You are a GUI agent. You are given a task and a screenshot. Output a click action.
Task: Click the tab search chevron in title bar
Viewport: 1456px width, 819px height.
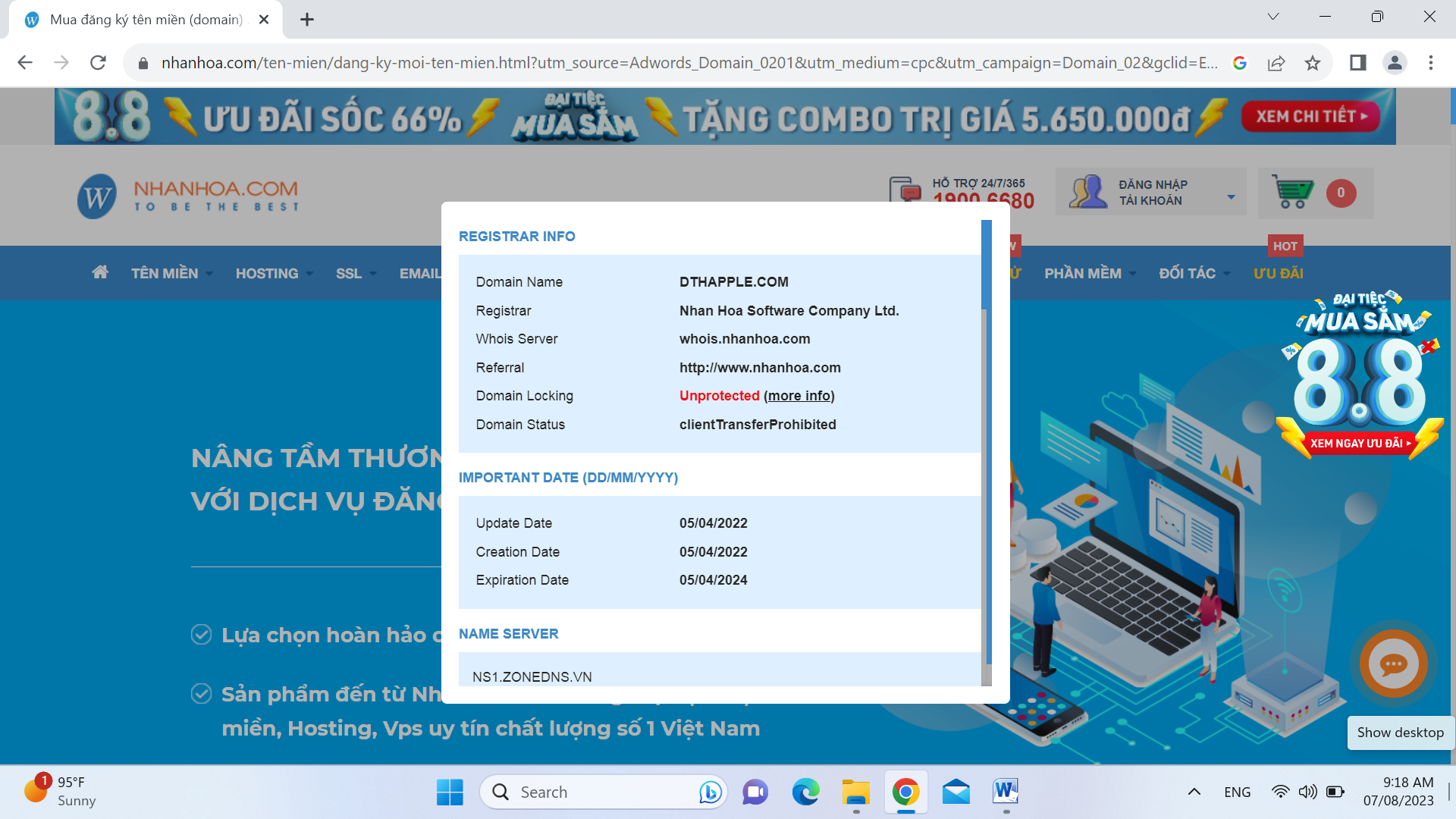(x=1273, y=17)
